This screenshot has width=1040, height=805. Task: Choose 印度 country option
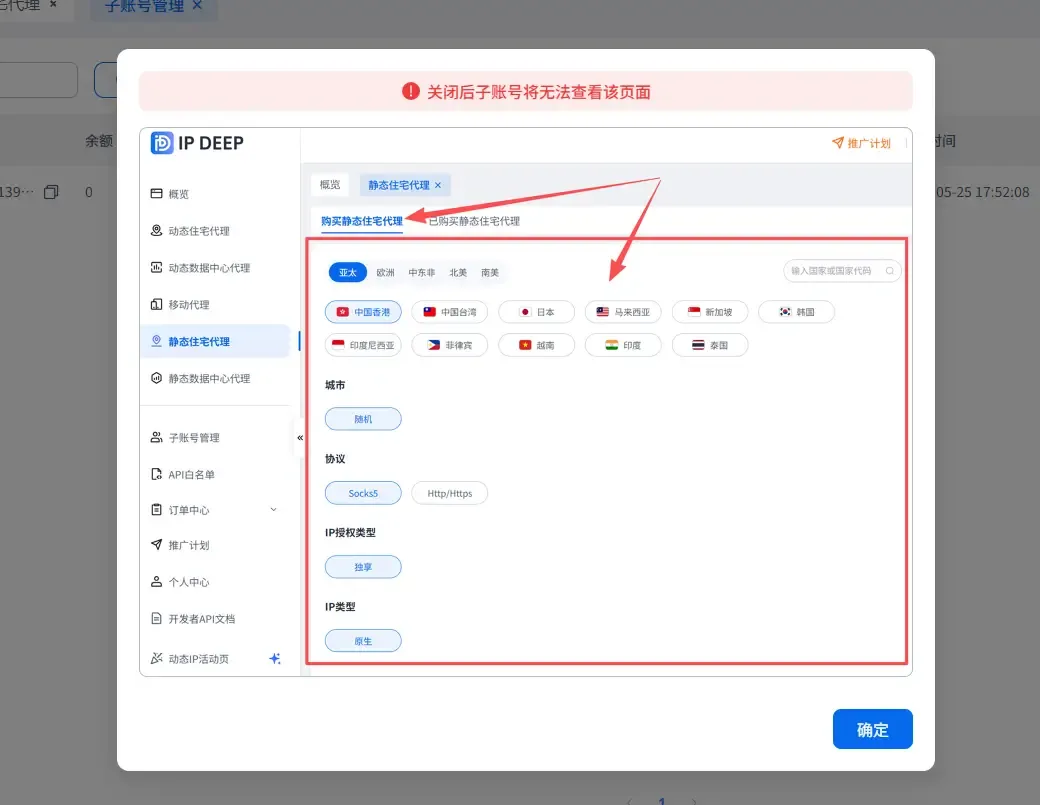coord(623,345)
